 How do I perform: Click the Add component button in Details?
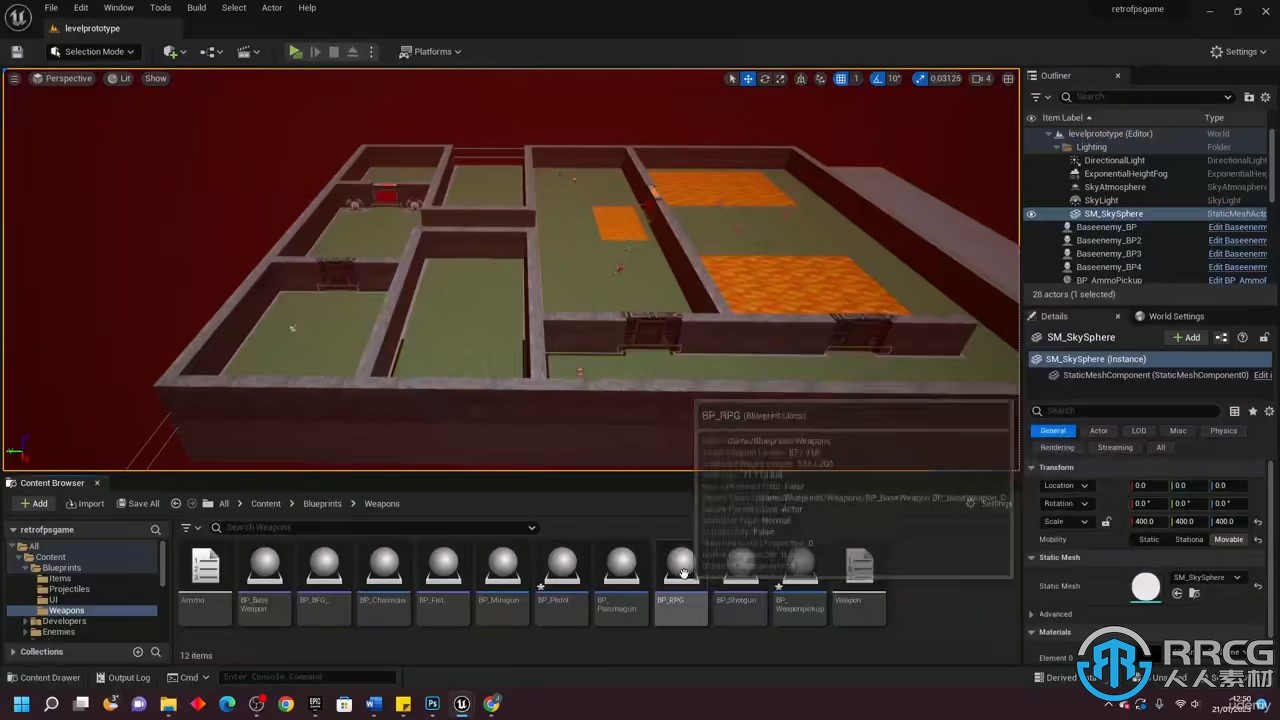coord(1187,338)
